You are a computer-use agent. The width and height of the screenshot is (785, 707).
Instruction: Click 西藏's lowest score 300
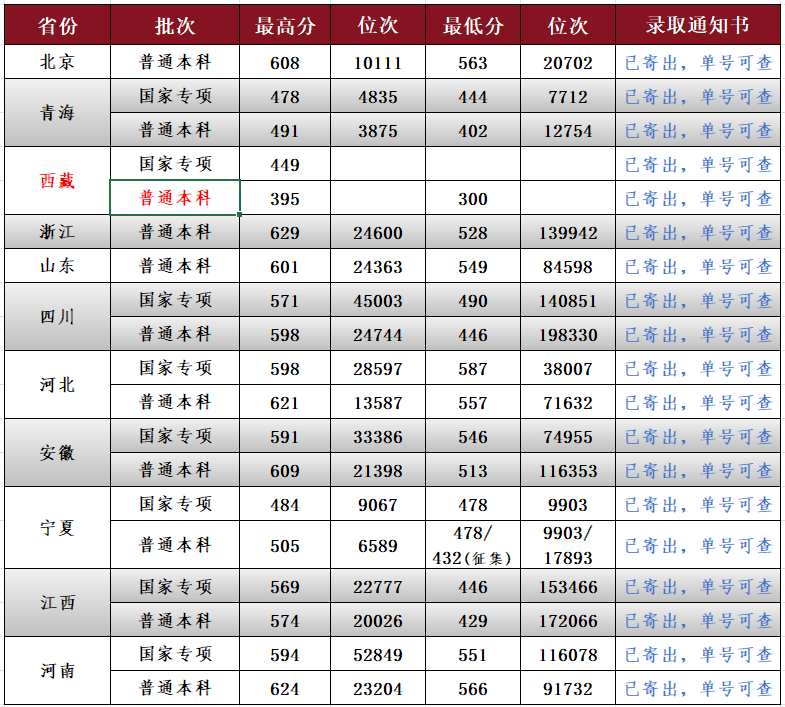pyautogui.click(x=473, y=199)
